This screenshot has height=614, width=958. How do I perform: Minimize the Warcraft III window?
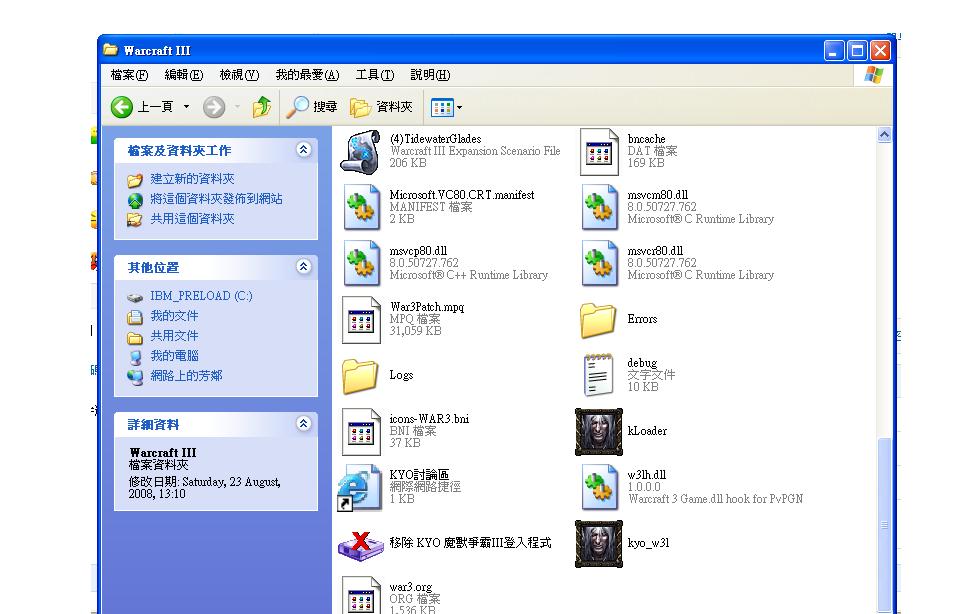pos(834,51)
